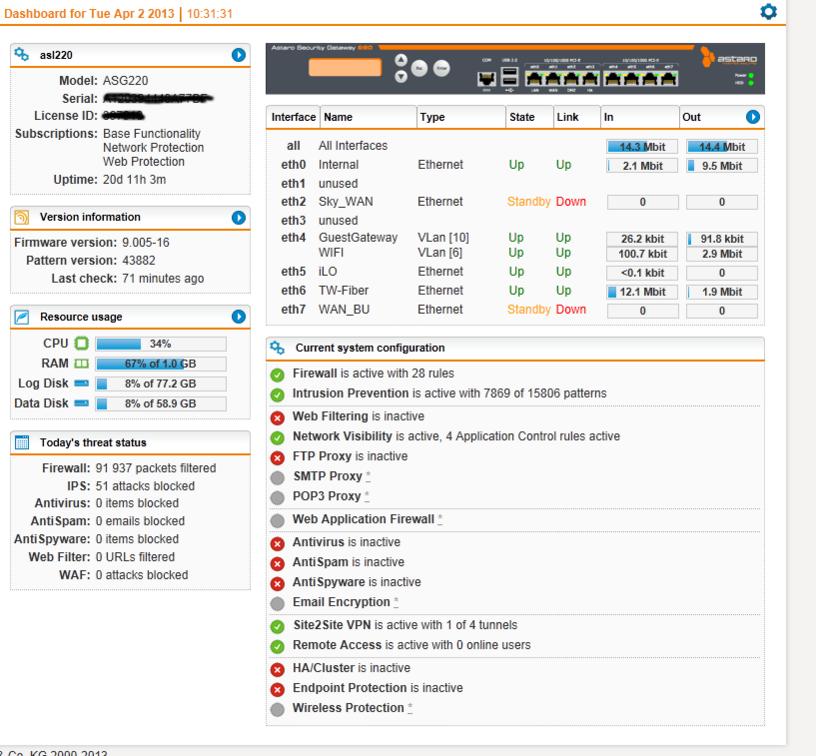Click the Log Disk 8% of 77.2 GB bar
The width and height of the screenshot is (816, 756).
coord(161,384)
